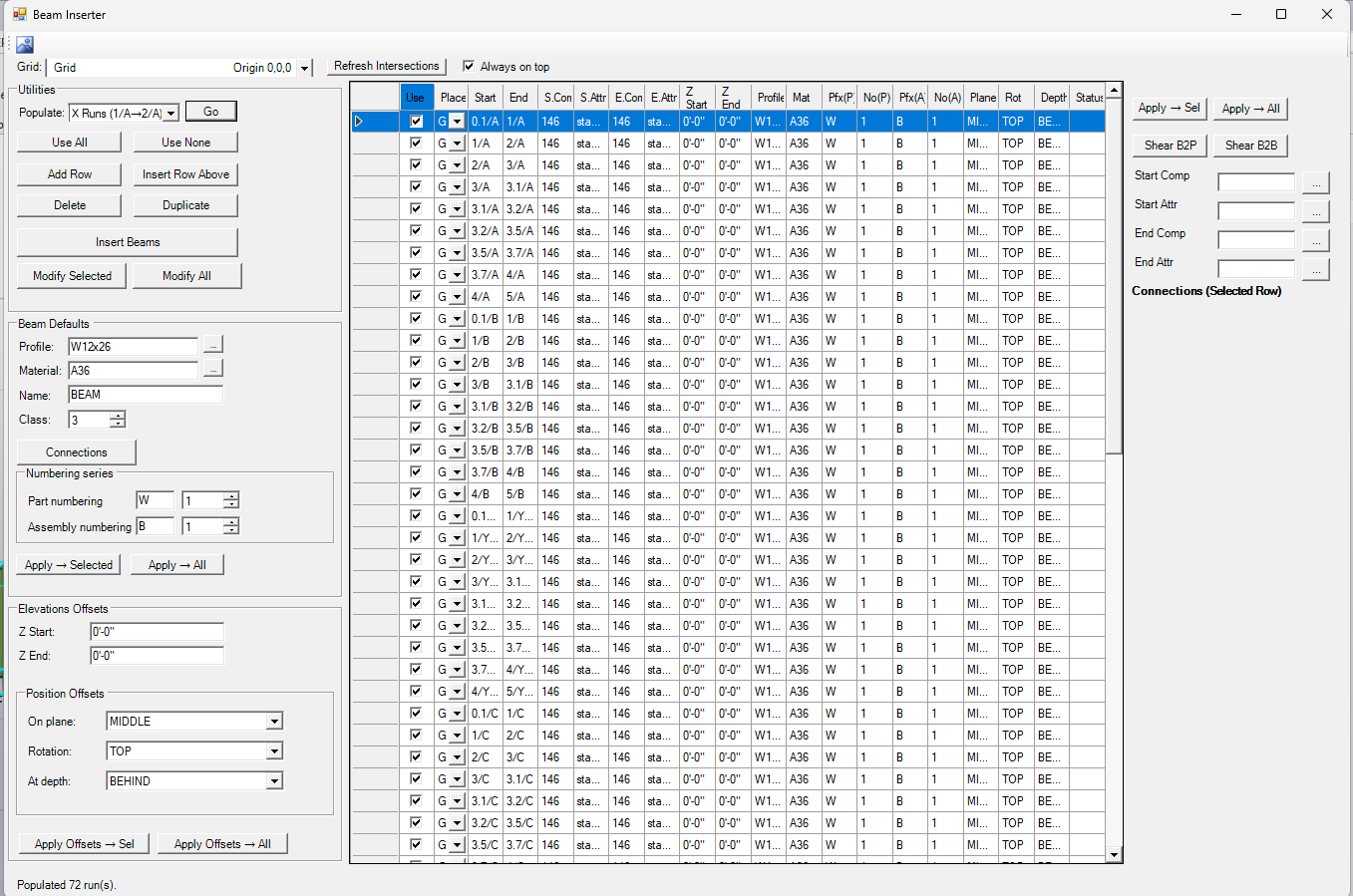Click the Mat column header
Viewport: 1353px width, 896px height.
[x=804, y=98]
